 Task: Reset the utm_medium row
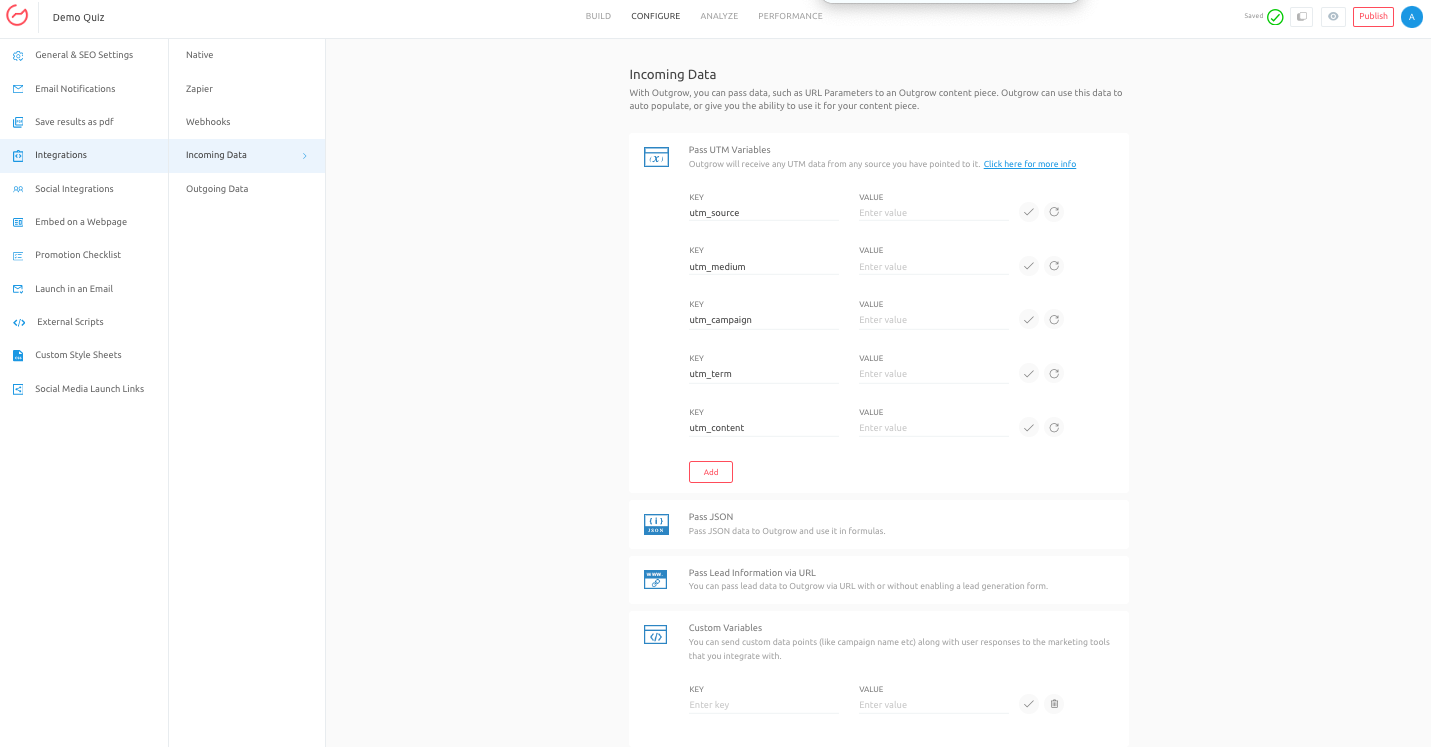point(1054,266)
